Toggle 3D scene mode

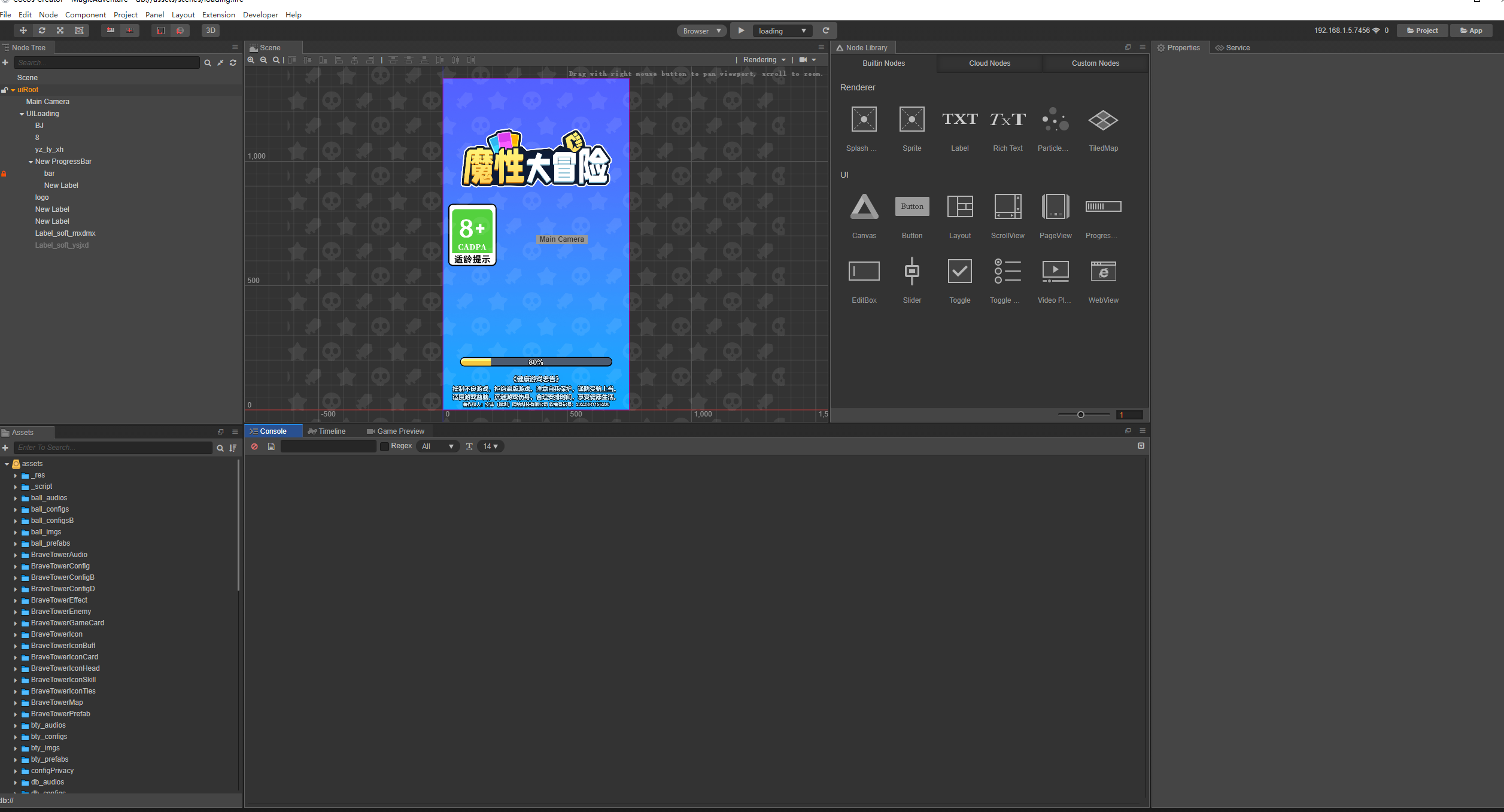pyautogui.click(x=211, y=31)
